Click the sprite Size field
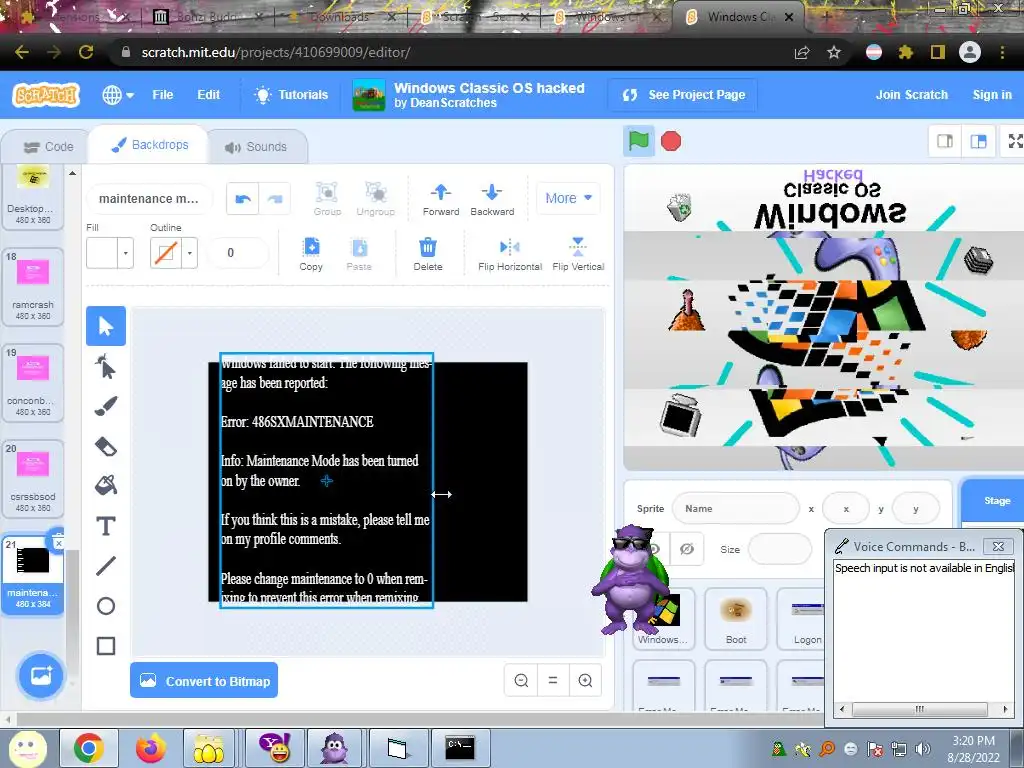The width and height of the screenshot is (1024, 768). (x=779, y=549)
